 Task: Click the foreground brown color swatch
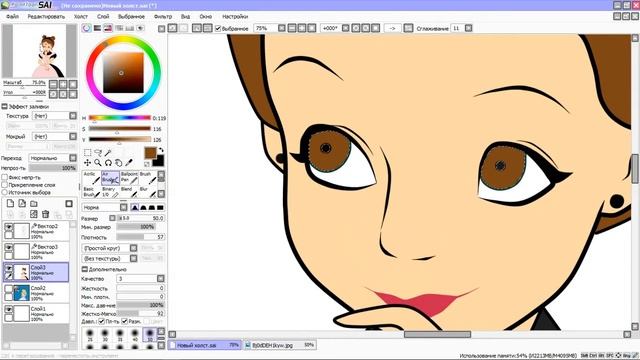pos(150,153)
